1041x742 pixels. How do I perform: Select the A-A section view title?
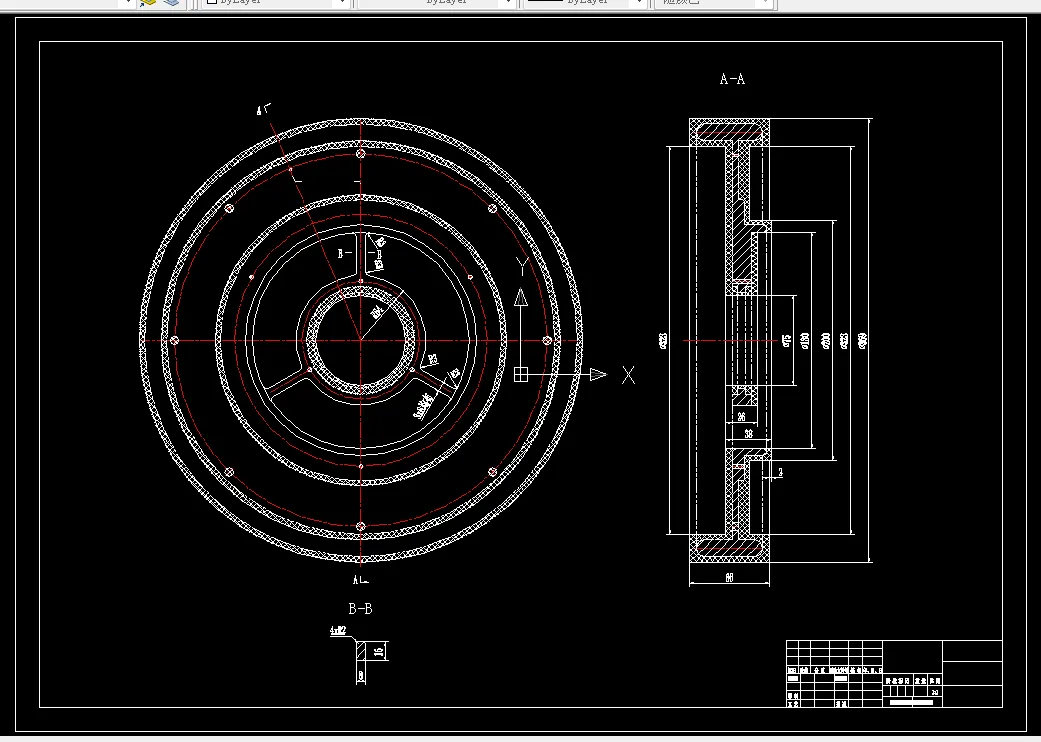pos(732,79)
